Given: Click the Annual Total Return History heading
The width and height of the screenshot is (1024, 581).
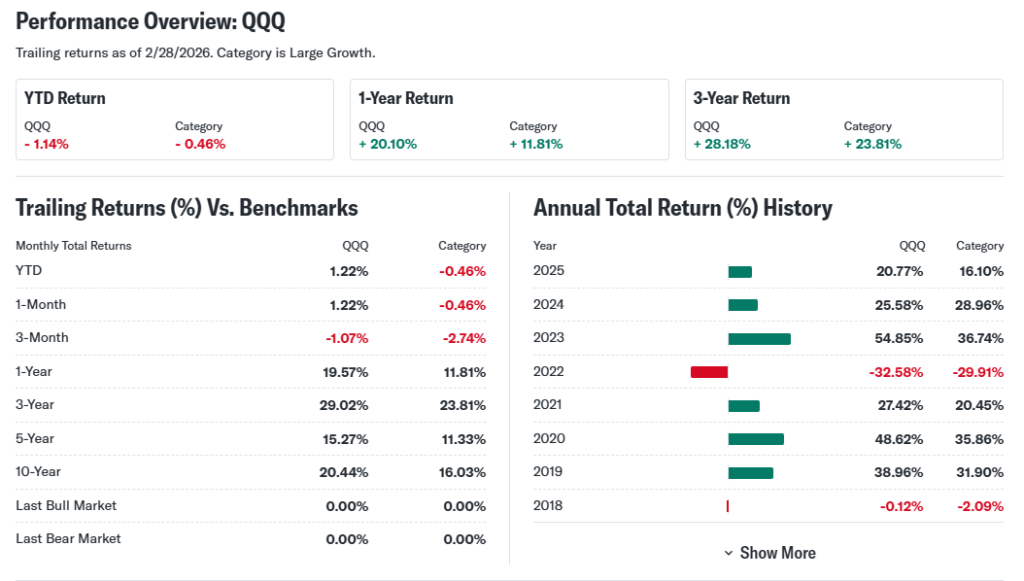Looking at the screenshot, I should pos(683,208).
